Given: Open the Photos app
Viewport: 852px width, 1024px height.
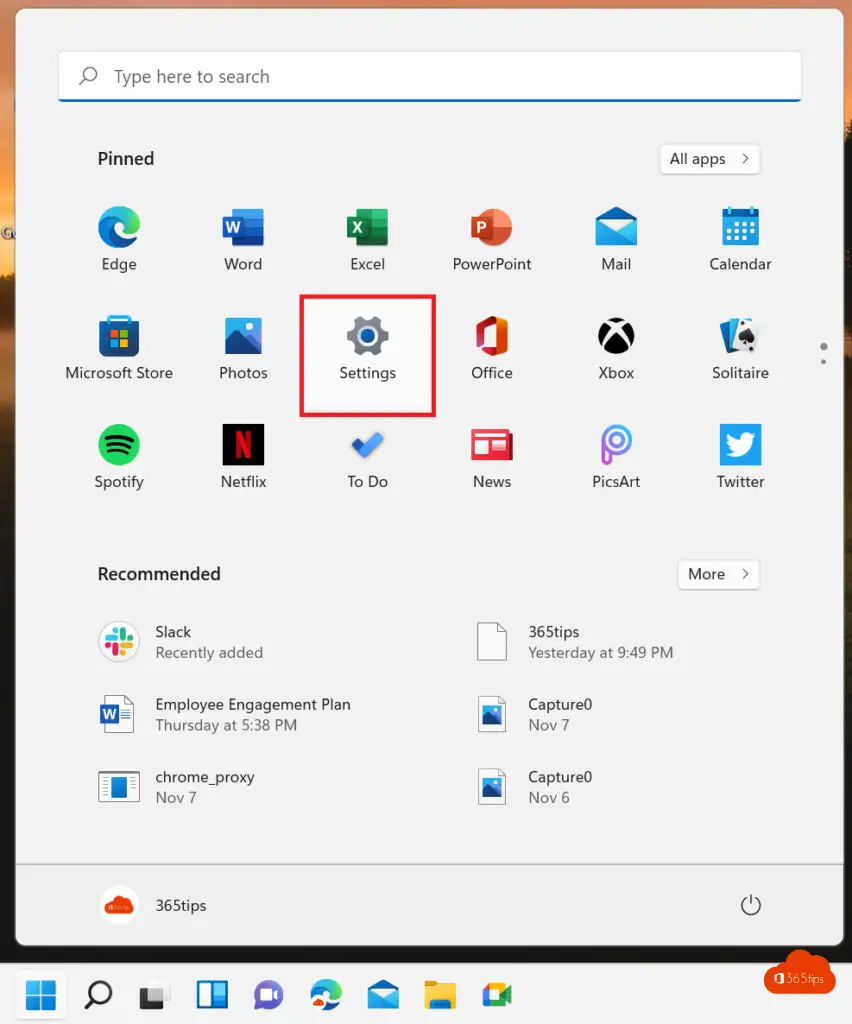Looking at the screenshot, I should [243, 349].
